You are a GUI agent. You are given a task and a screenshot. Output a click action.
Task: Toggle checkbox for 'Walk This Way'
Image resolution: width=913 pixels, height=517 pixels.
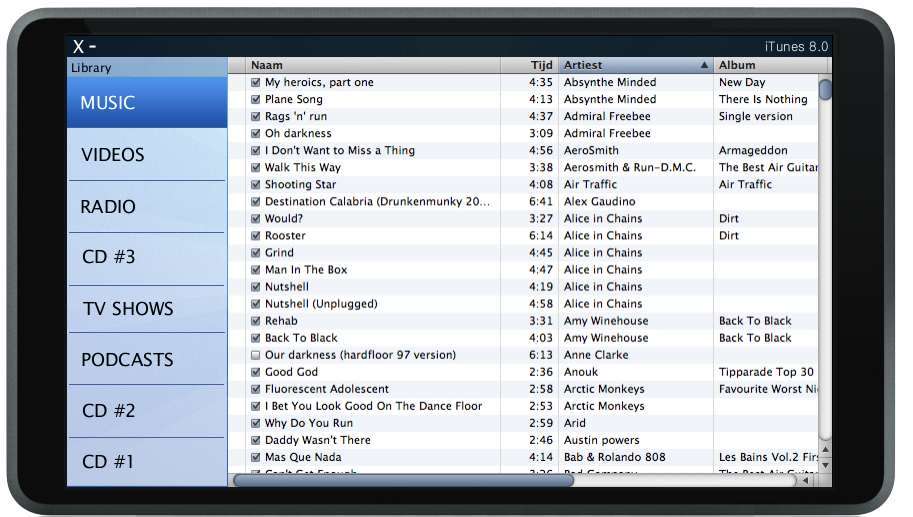tap(256, 168)
